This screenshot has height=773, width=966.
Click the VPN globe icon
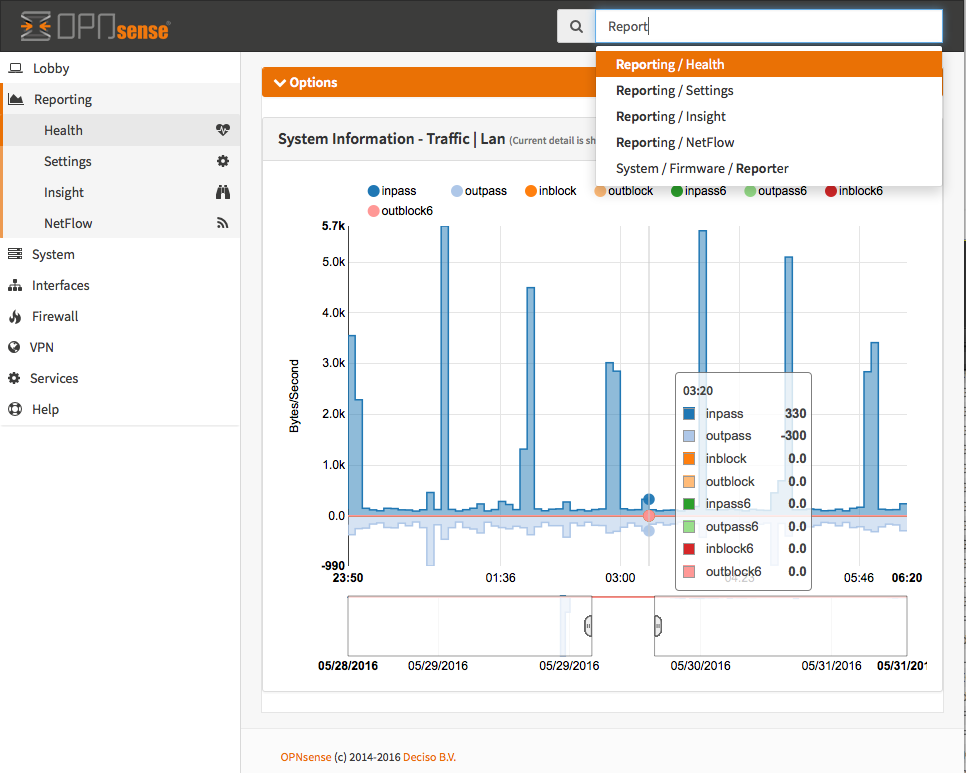pos(14,347)
